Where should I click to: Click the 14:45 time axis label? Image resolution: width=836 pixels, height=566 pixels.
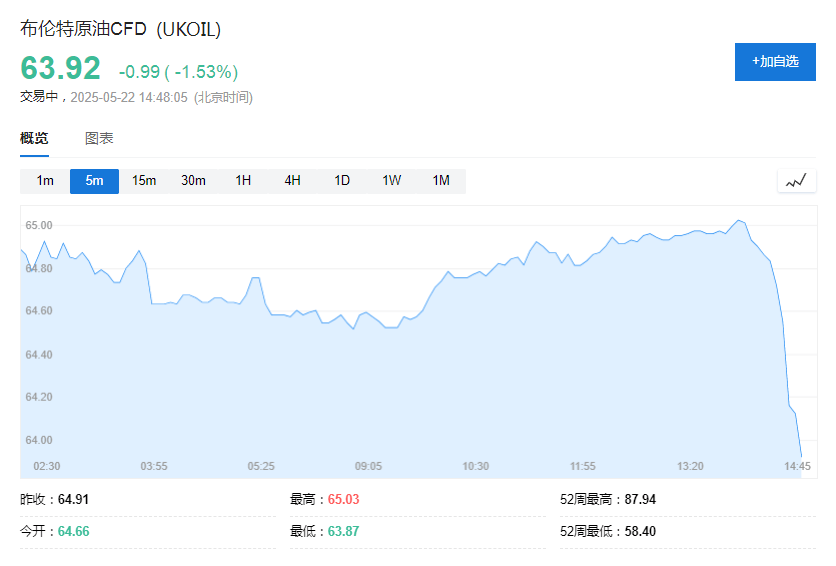click(x=797, y=466)
